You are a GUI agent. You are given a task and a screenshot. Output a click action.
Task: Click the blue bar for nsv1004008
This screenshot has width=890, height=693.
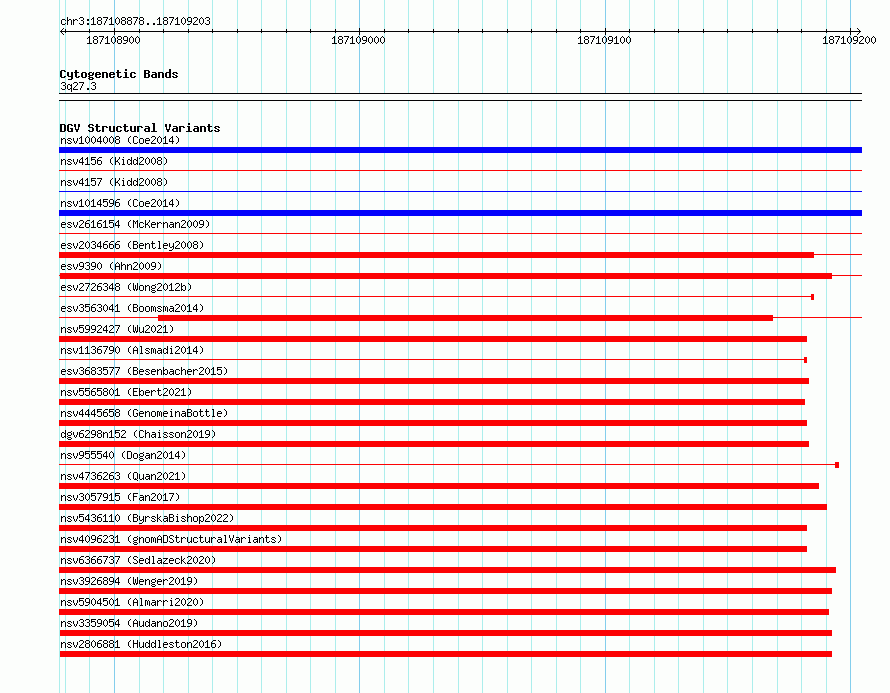tap(460, 150)
